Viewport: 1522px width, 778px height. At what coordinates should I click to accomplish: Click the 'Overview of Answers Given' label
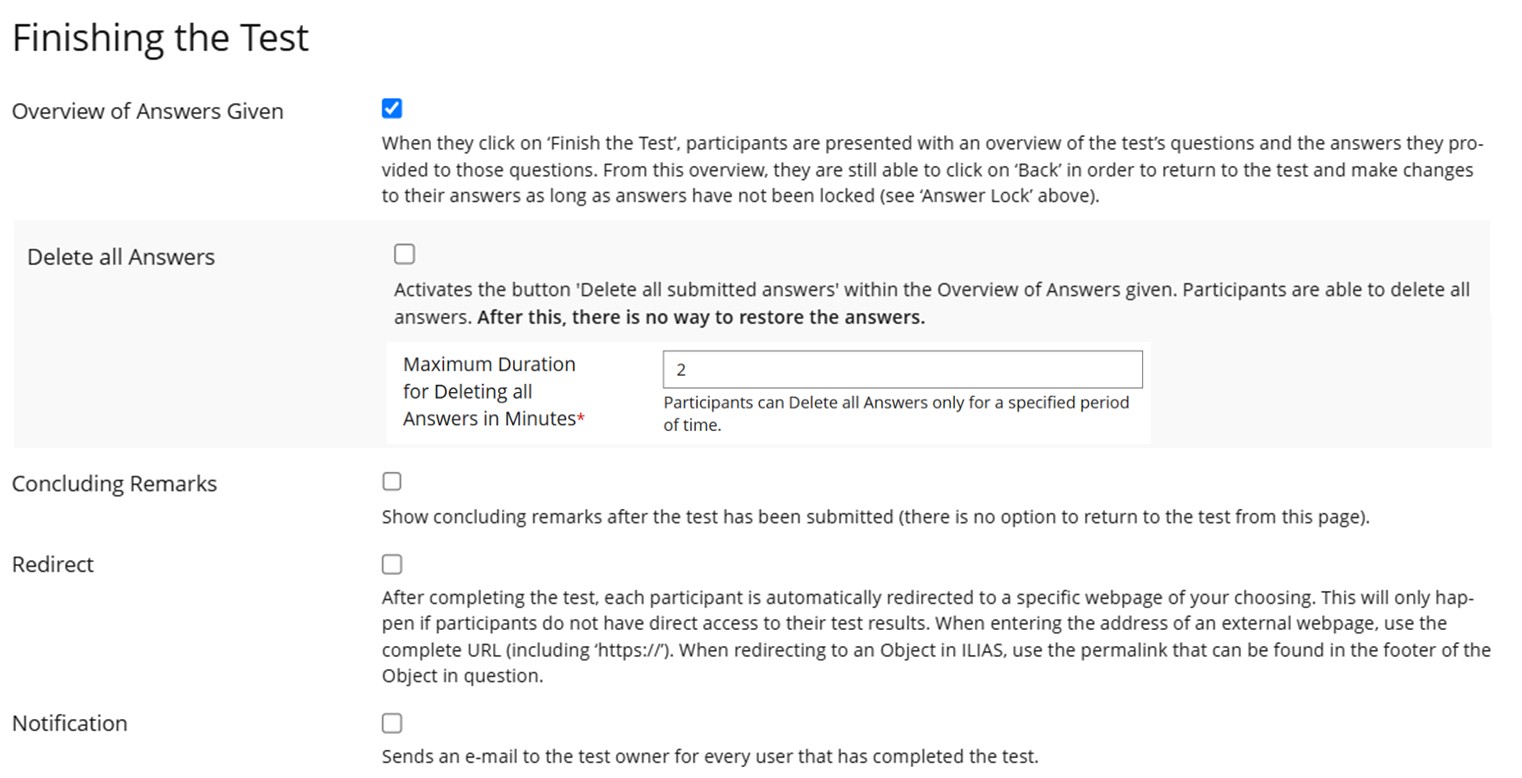click(x=147, y=111)
